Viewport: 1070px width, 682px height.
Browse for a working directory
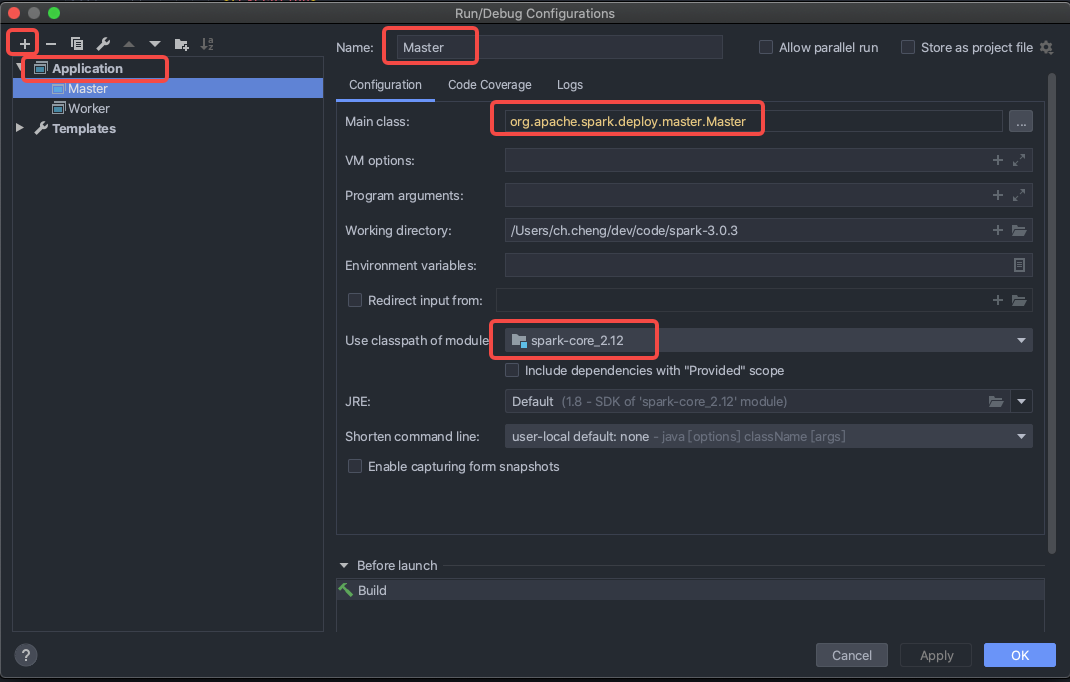click(1019, 230)
